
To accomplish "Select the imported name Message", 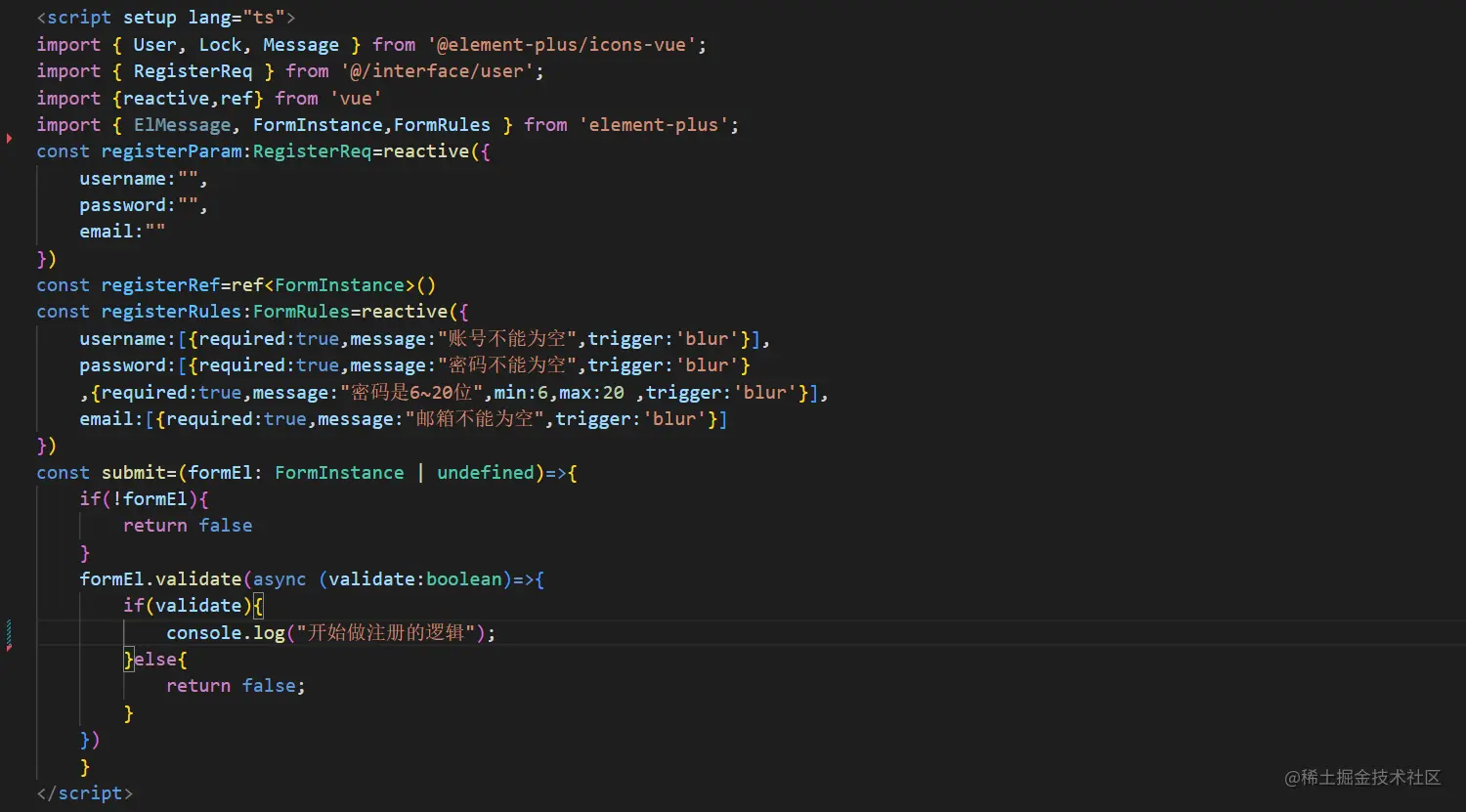I will pyautogui.click(x=301, y=45).
